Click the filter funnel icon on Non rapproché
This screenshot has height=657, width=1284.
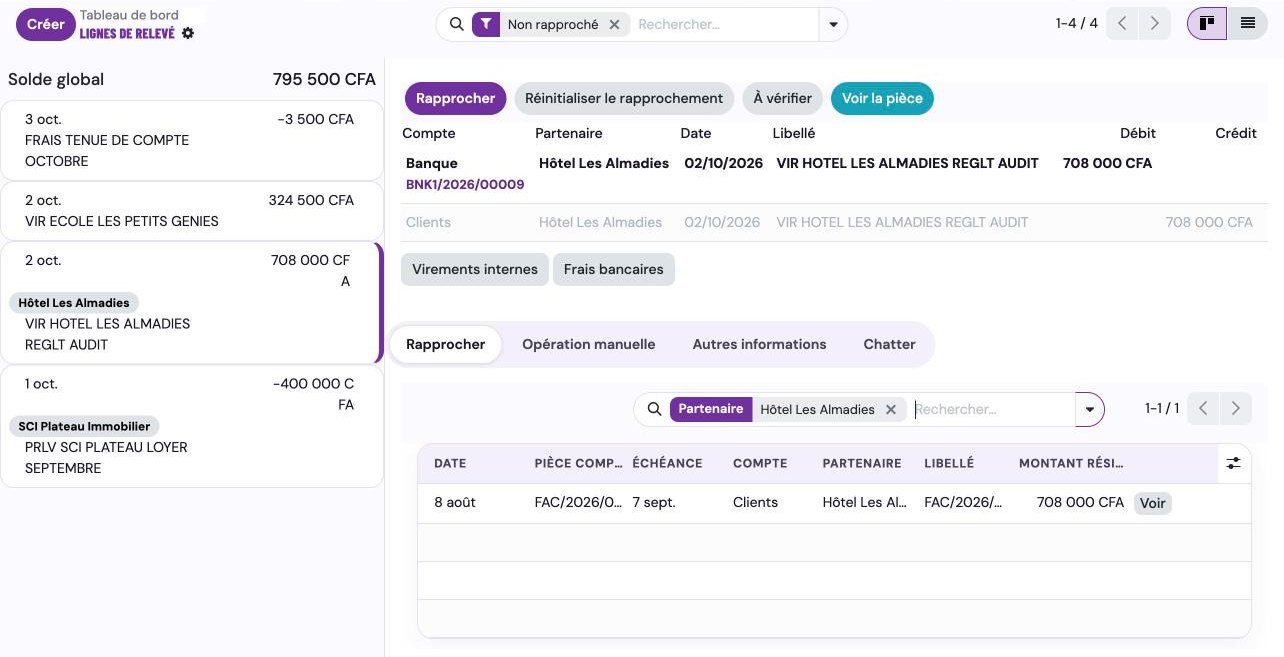[486, 24]
